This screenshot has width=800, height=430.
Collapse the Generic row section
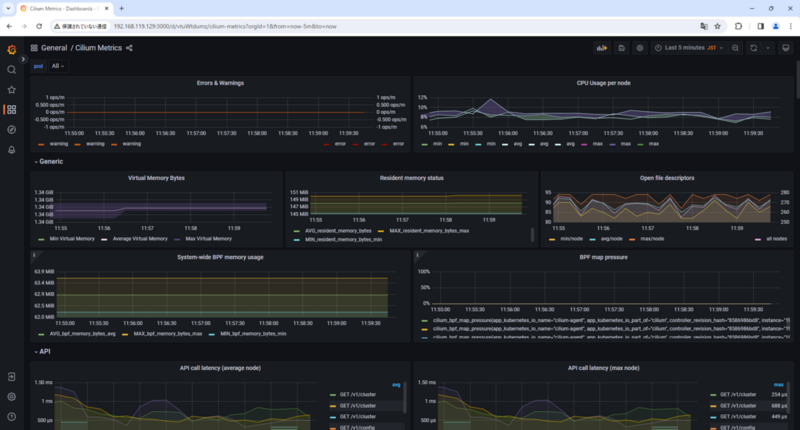pos(49,162)
